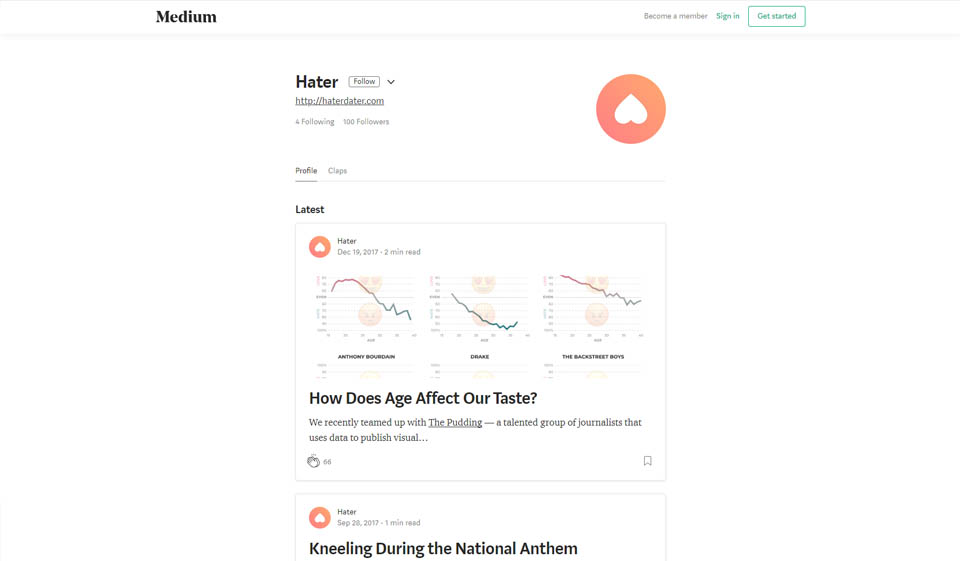Click author avatar on the Dec 19 post

320,246
